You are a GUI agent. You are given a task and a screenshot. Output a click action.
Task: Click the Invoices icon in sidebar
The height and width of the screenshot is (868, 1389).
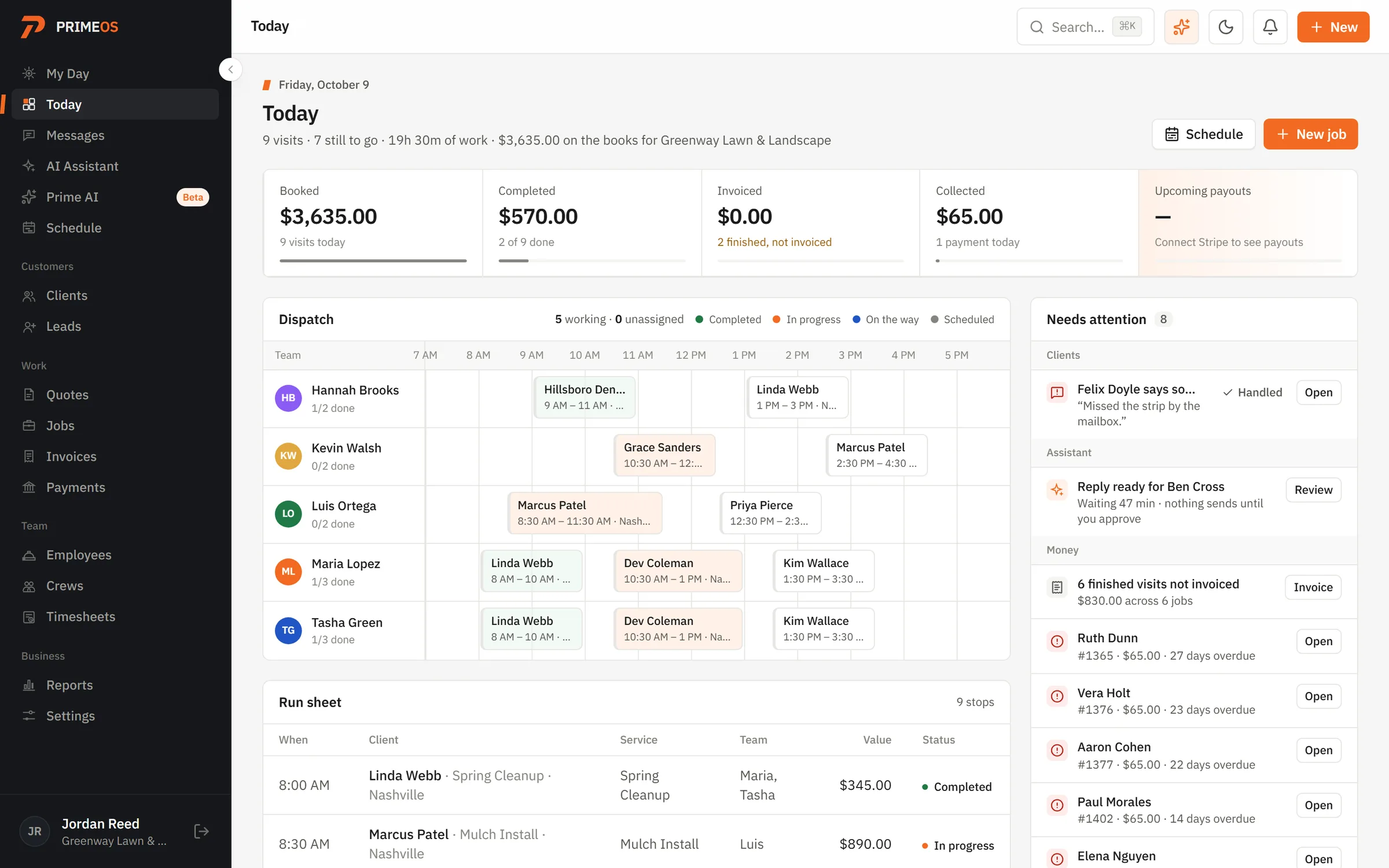[x=29, y=457]
